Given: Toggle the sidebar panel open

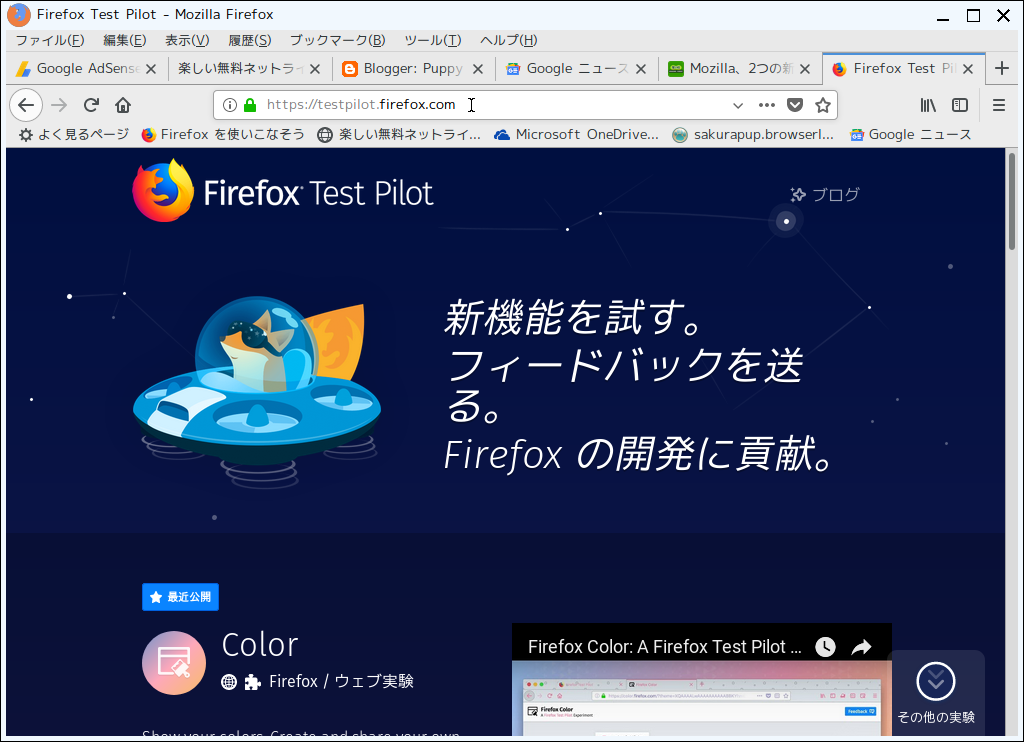Looking at the screenshot, I should [960, 104].
